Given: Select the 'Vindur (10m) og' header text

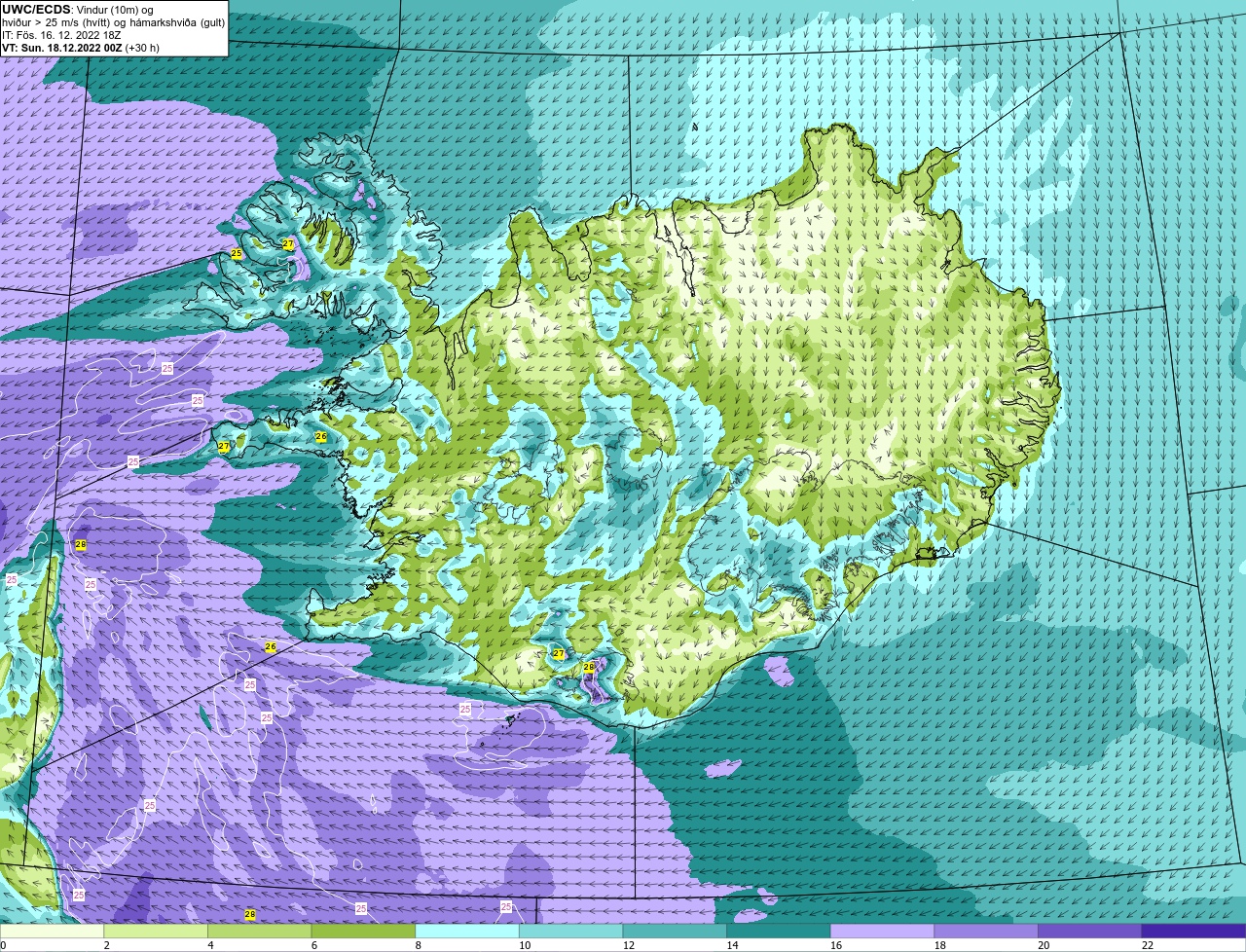Looking at the screenshot, I should click(114, 10).
